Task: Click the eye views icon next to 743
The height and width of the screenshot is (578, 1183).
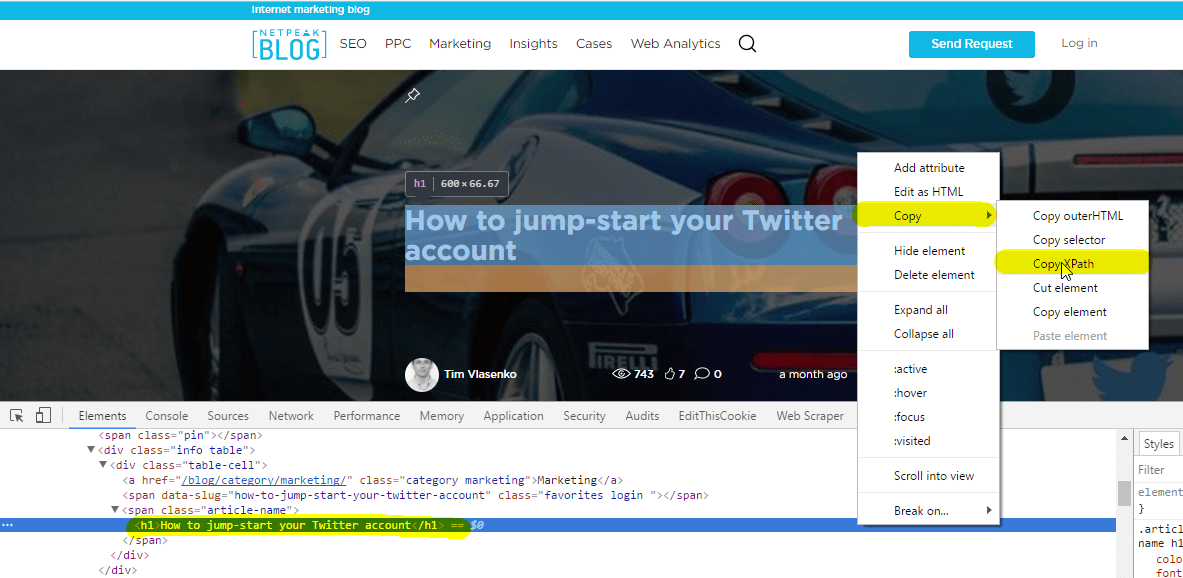Action: pos(621,374)
